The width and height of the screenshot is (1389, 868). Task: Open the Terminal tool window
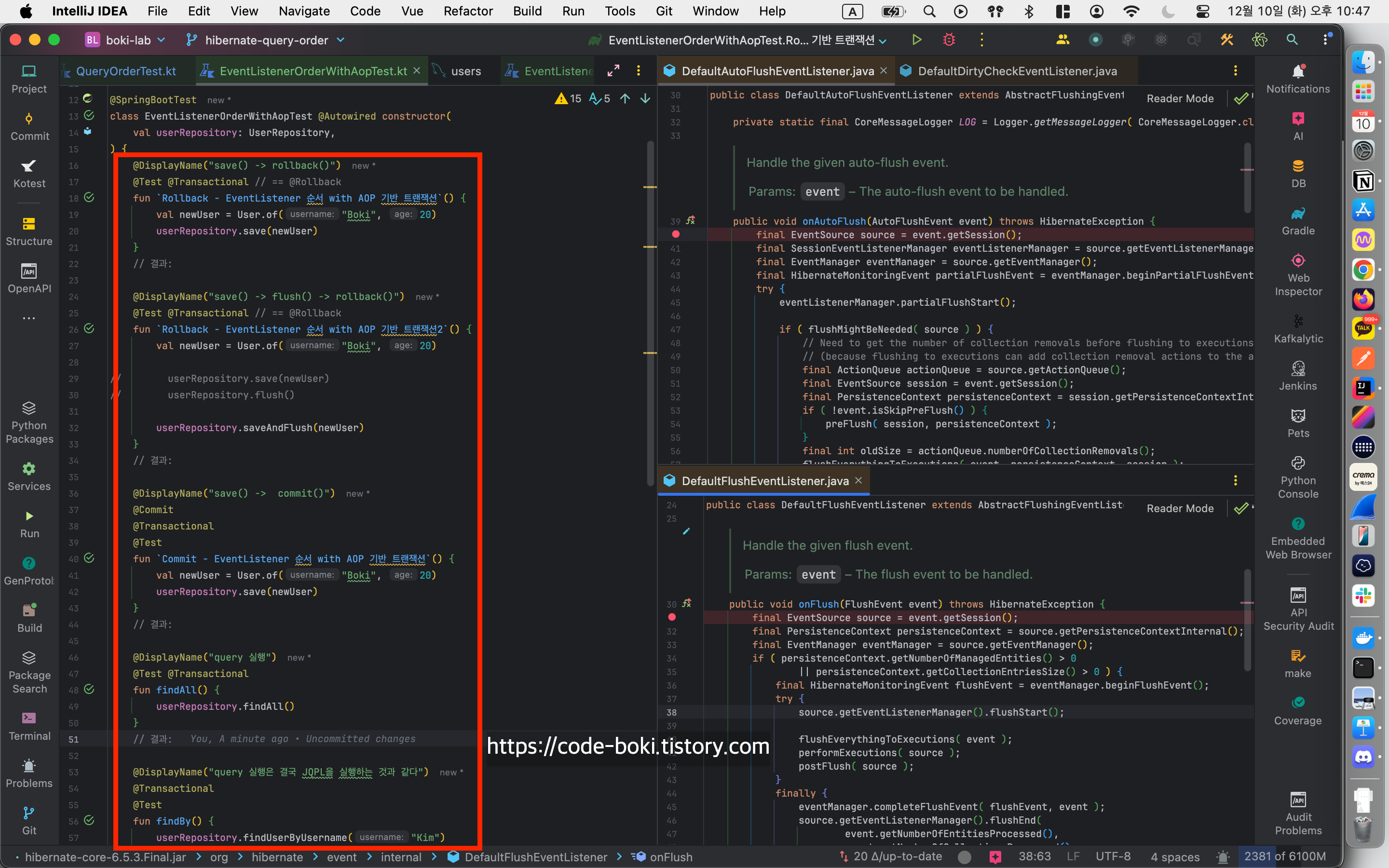pyautogui.click(x=29, y=726)
